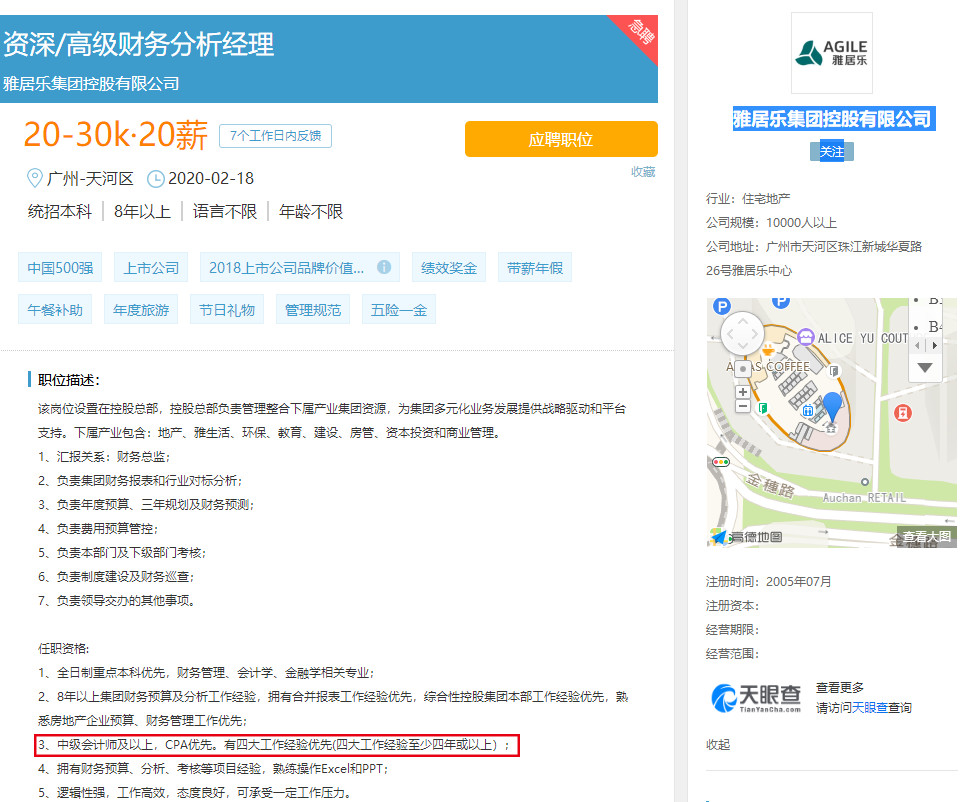Click the 五险一金 tag
The image size is (976, 802).
click(399, 309)
